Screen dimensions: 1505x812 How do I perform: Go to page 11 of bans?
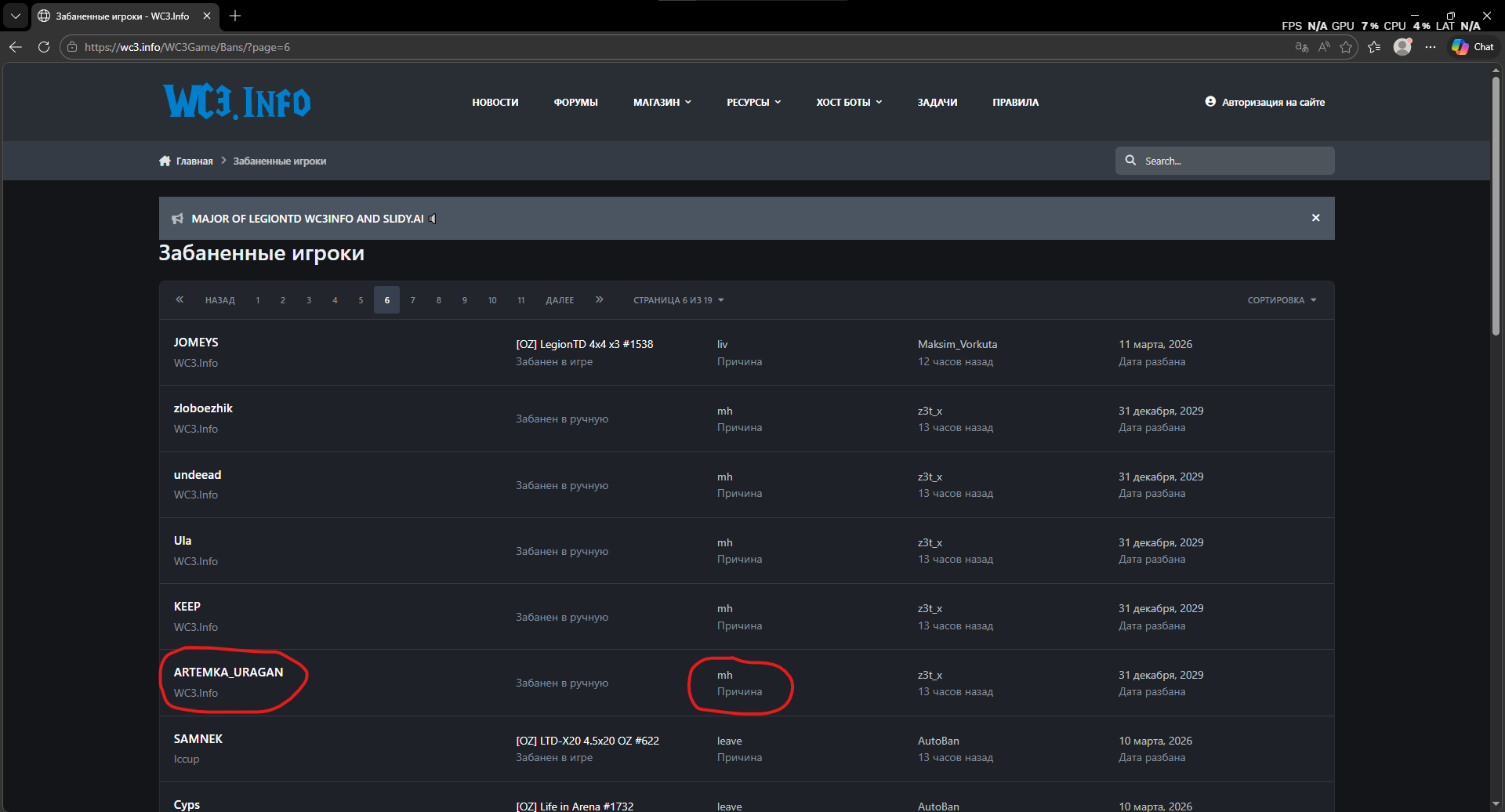tap(521, 300)
